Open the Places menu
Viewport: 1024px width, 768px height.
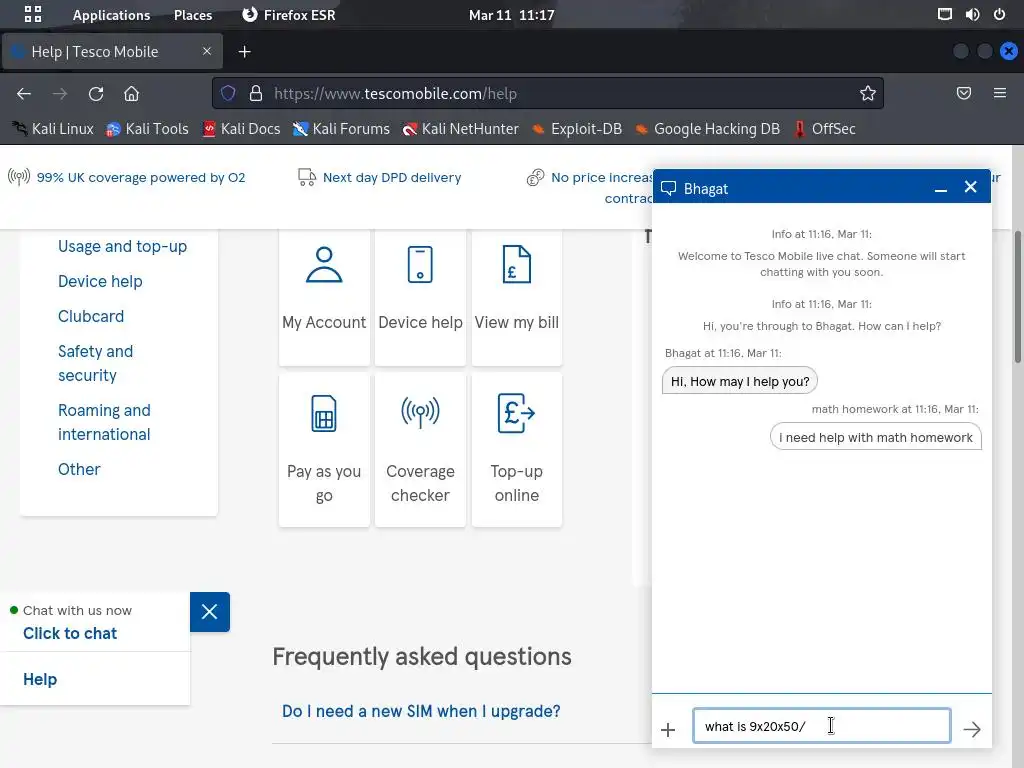(193, 15)
